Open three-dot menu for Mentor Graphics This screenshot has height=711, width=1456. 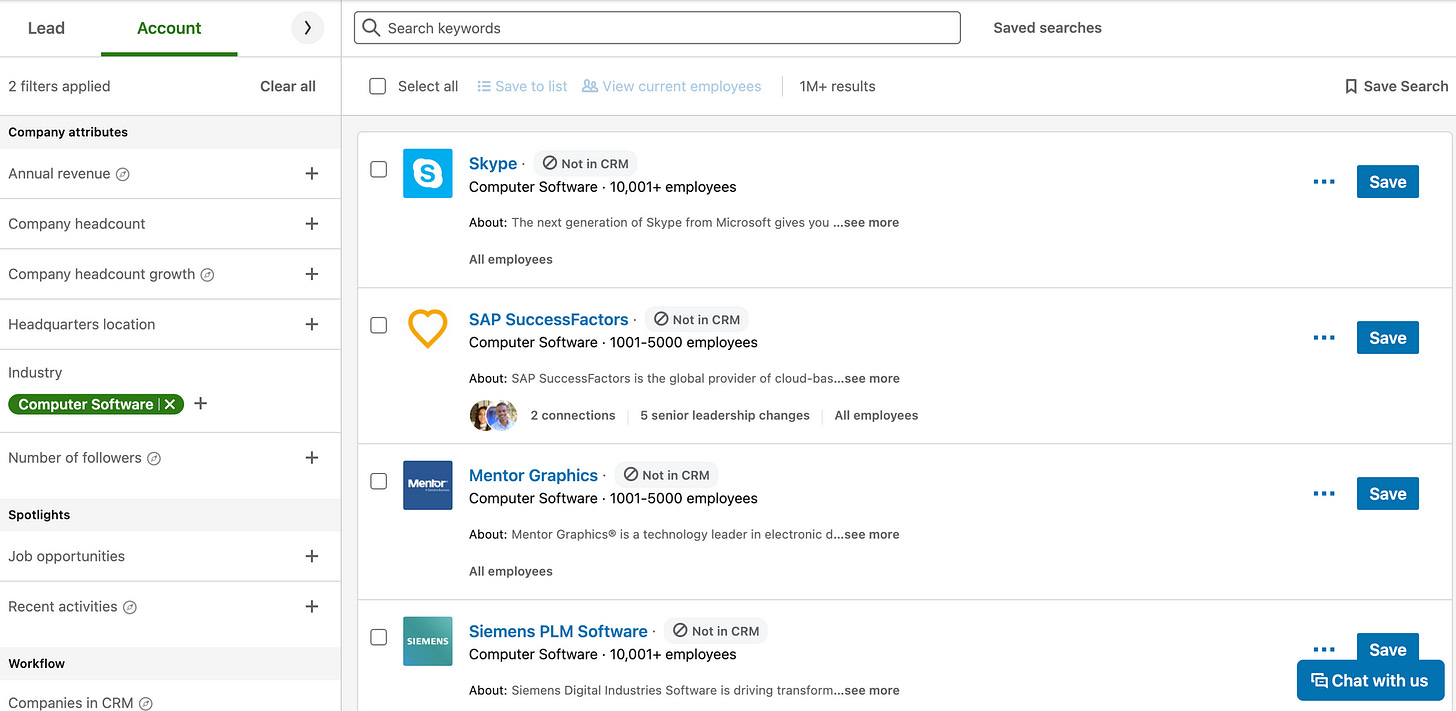[x=1324, y=494]
